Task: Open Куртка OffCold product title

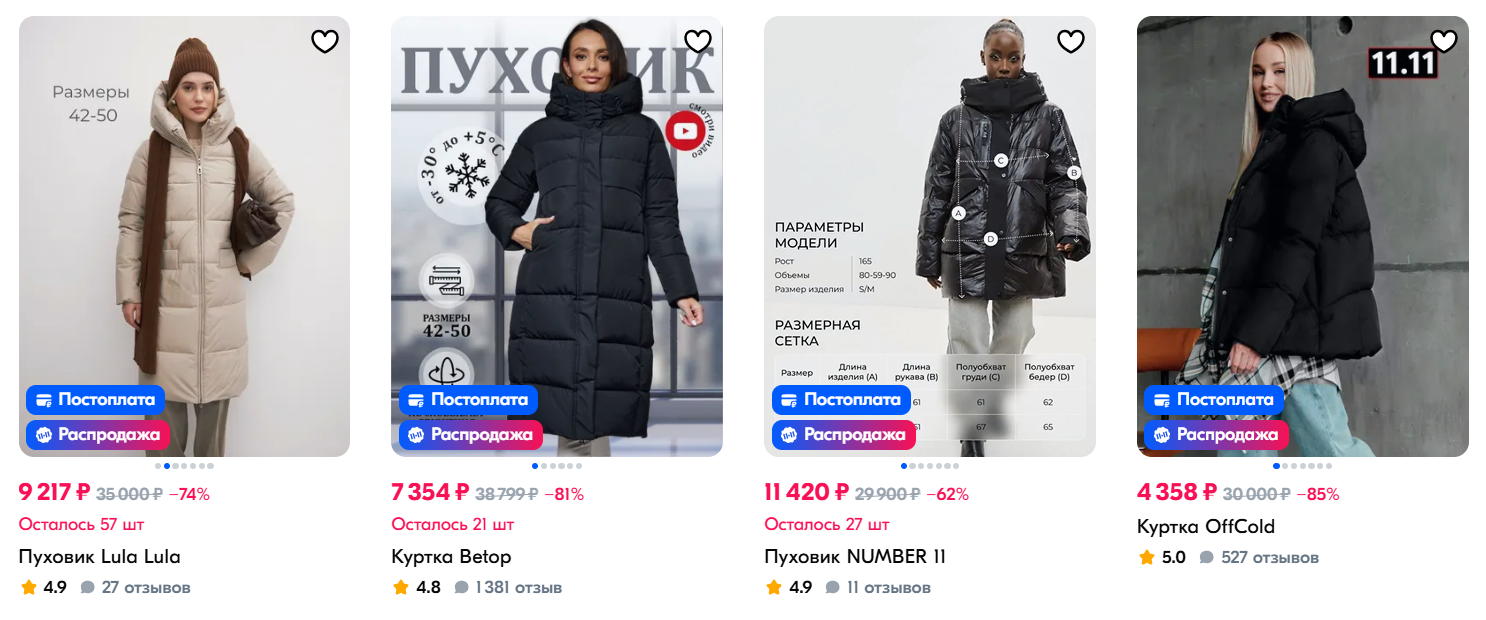Action: tap(1206, 527)
